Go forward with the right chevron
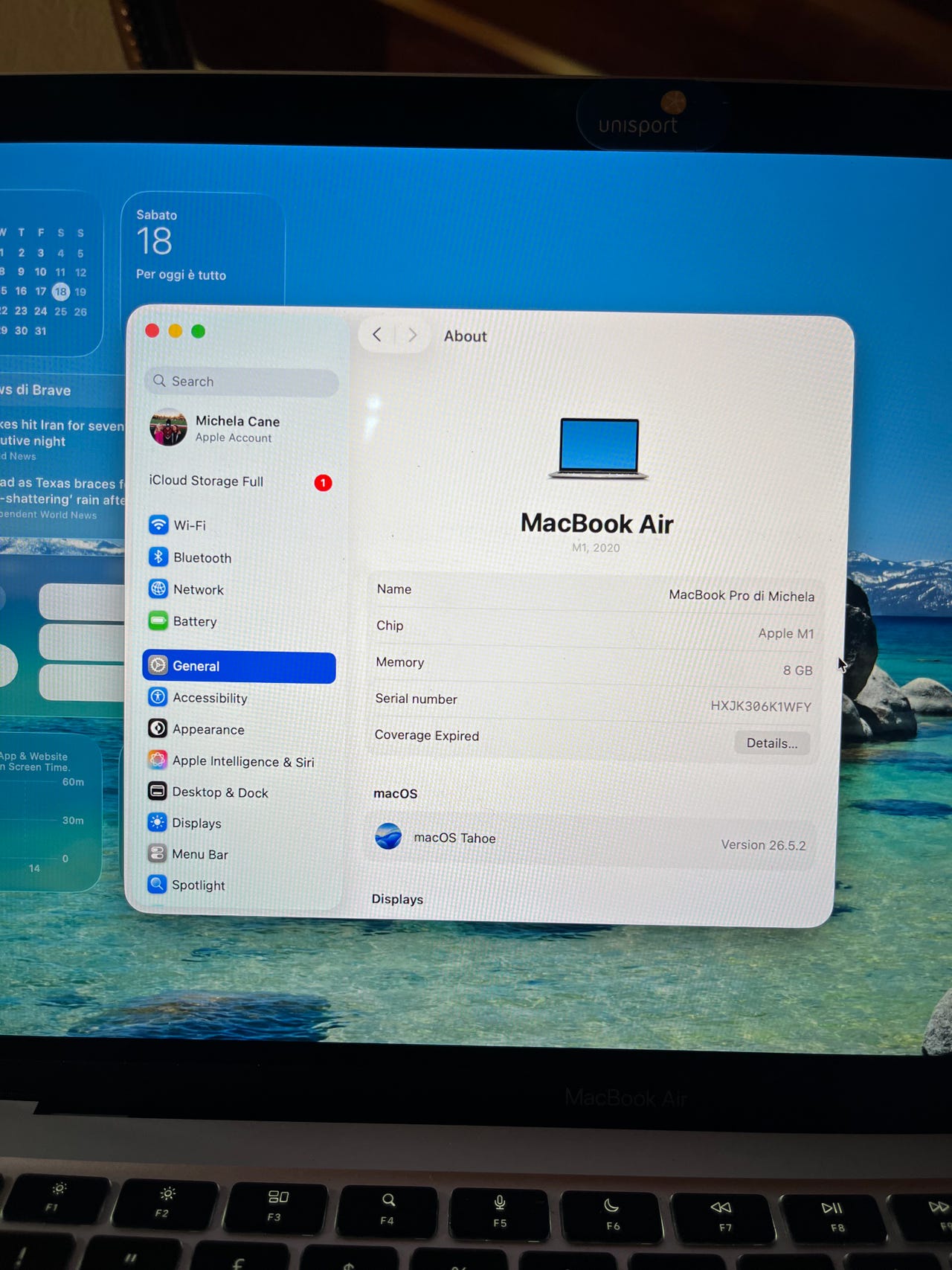952x1270 pixels. tap(412, 336)
